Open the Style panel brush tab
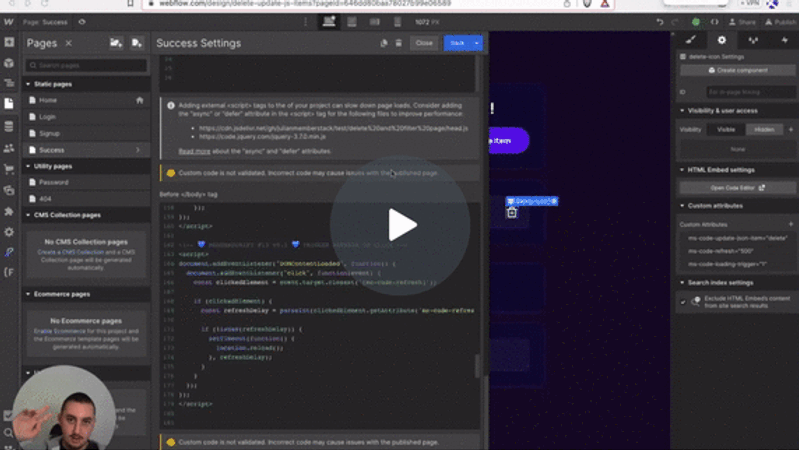This screenshot has width=799, height=450. (690, 40)
